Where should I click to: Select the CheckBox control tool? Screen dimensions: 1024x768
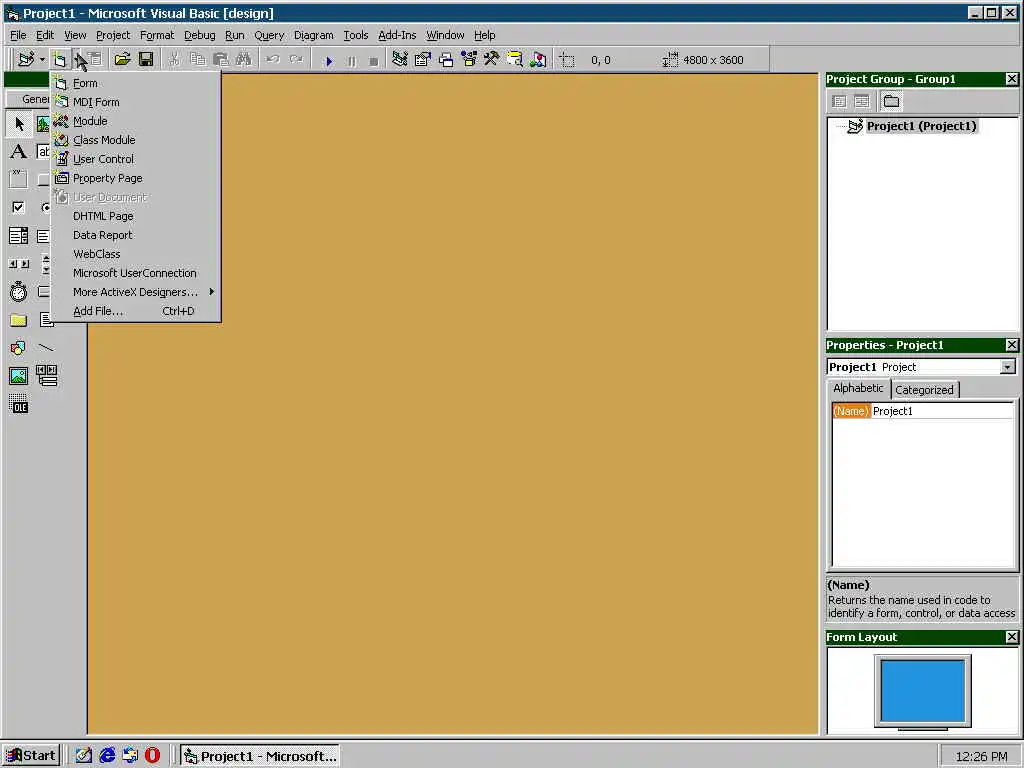click(18, 208)
